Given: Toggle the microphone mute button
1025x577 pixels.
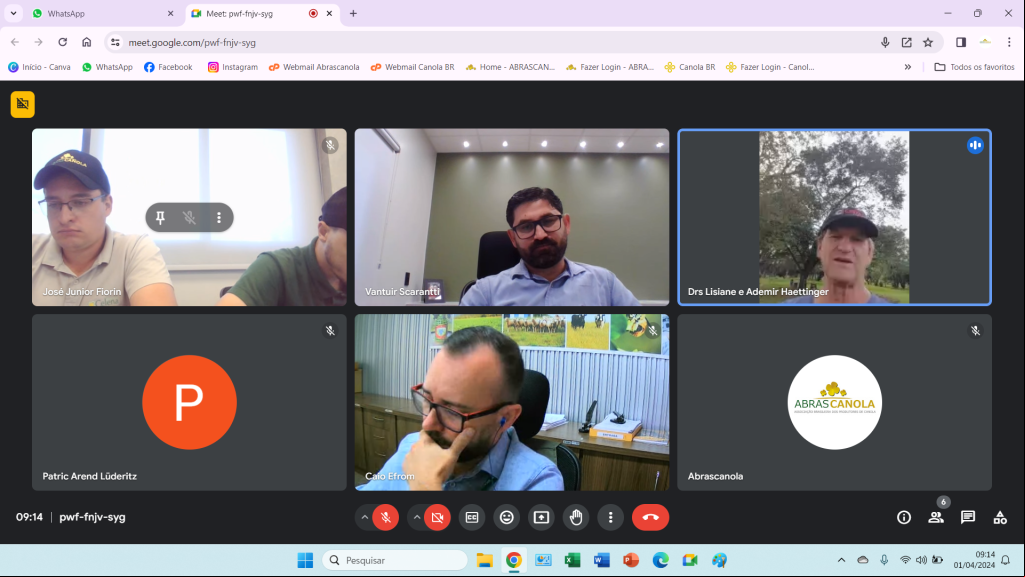Looking at the screenshot, I should pyautogui.click(x=386, y=518).
